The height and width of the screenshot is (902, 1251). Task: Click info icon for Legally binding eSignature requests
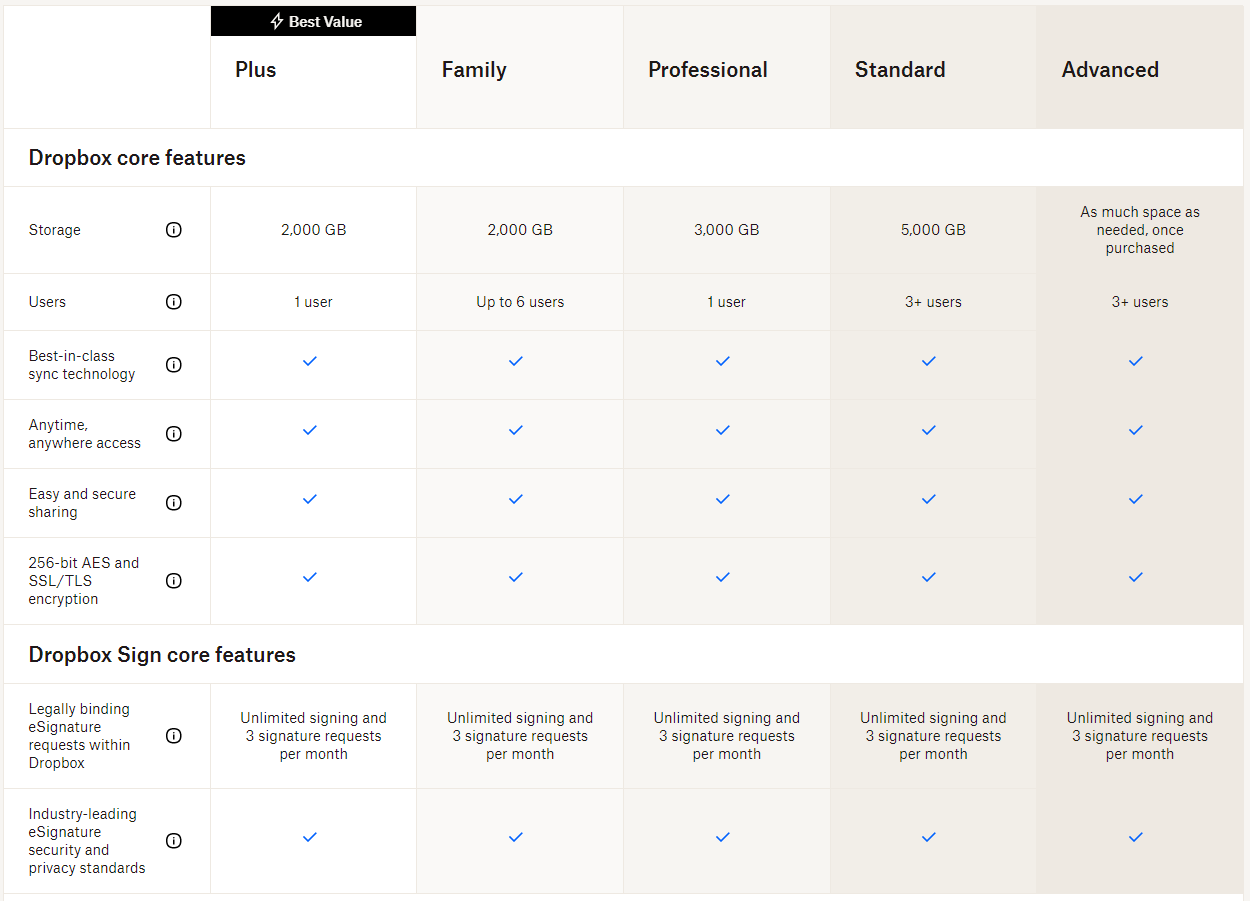[174, 736]
